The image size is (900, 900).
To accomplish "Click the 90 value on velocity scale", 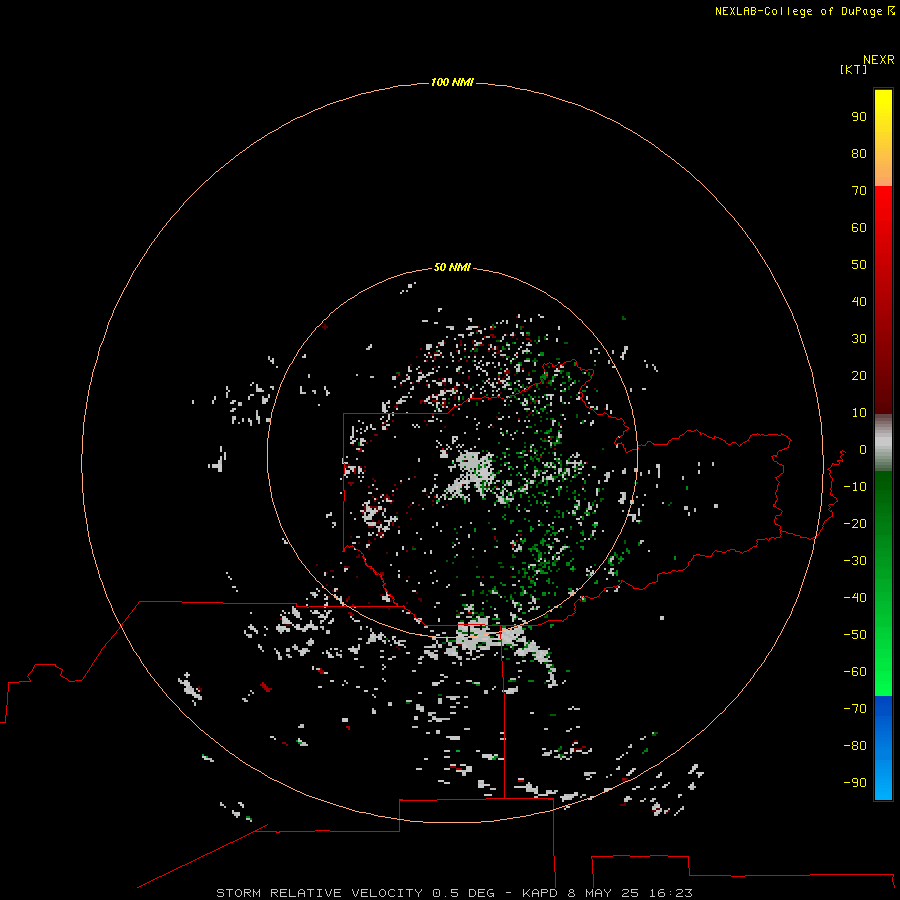I will click(x=859, y=117).
